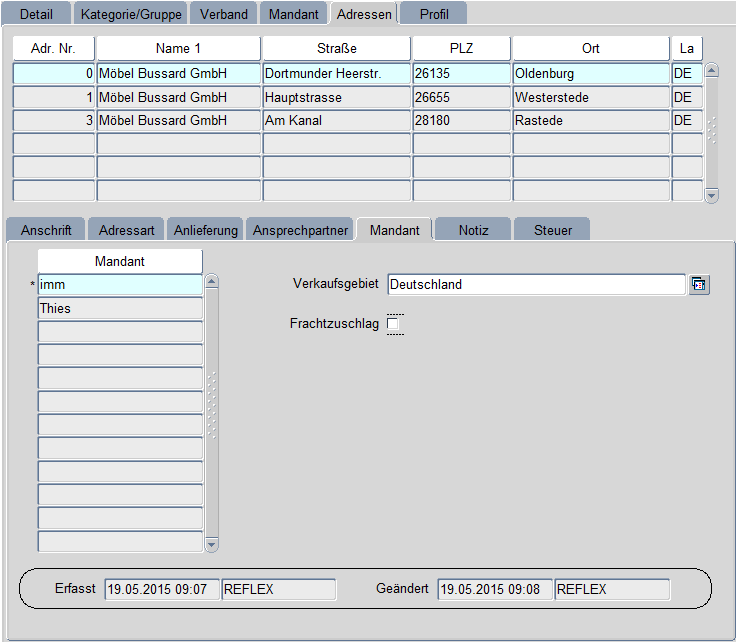Enable the Frachtzuschlag checkbox

pos(393,325)
